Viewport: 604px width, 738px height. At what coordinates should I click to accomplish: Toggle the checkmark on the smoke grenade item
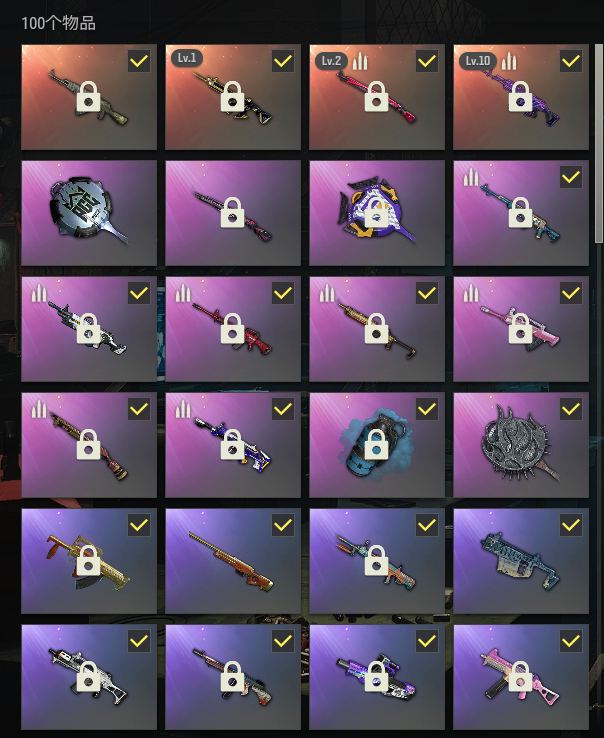[x=427, y=409]
